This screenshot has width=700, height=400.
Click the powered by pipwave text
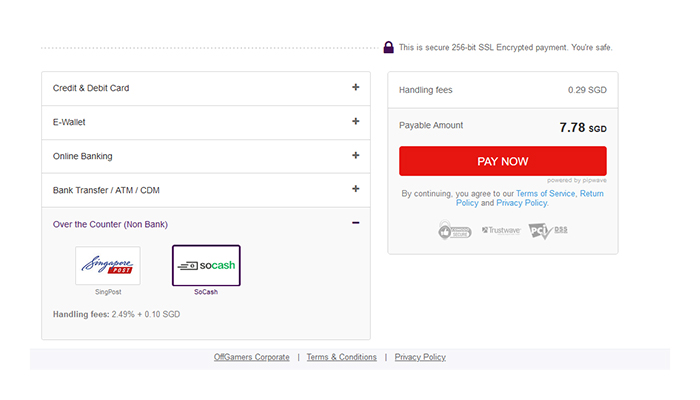click(x=577, y=180)
